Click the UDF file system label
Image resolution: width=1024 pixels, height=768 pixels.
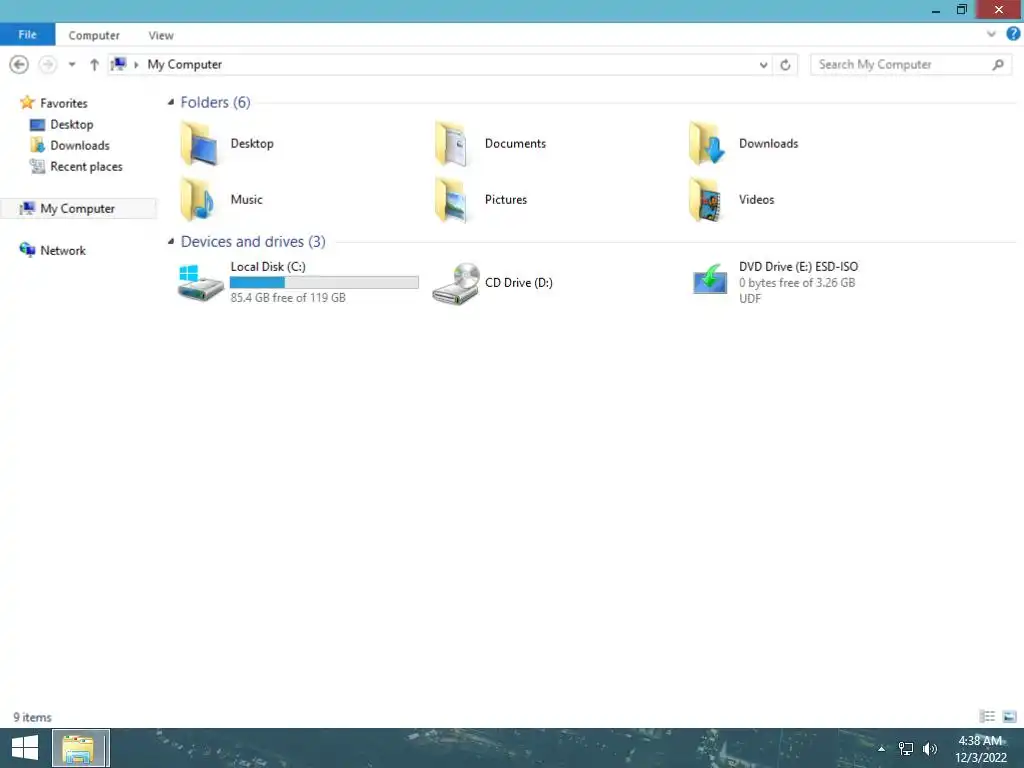coord(750,298)
